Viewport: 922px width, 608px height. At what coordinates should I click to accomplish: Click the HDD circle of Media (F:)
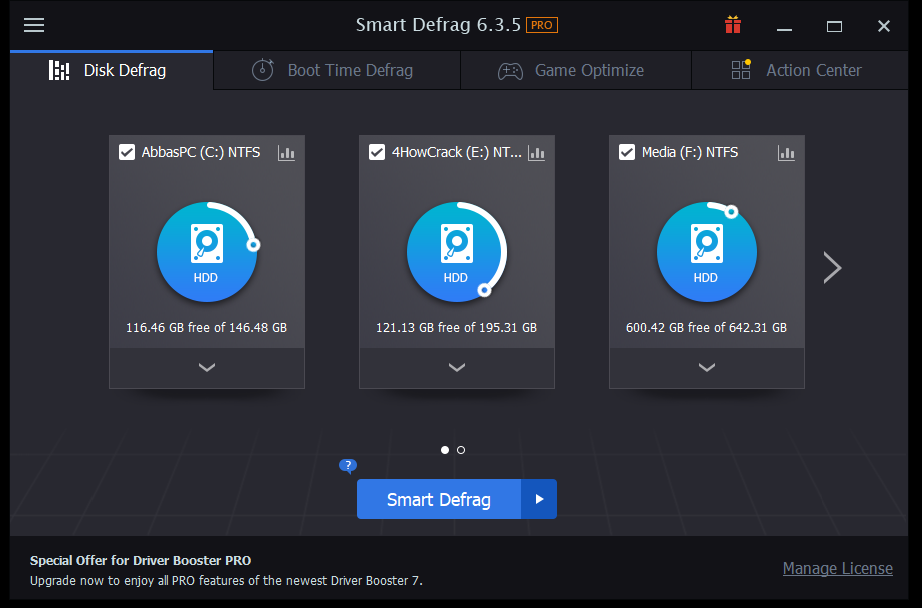(x=707, y=252)
